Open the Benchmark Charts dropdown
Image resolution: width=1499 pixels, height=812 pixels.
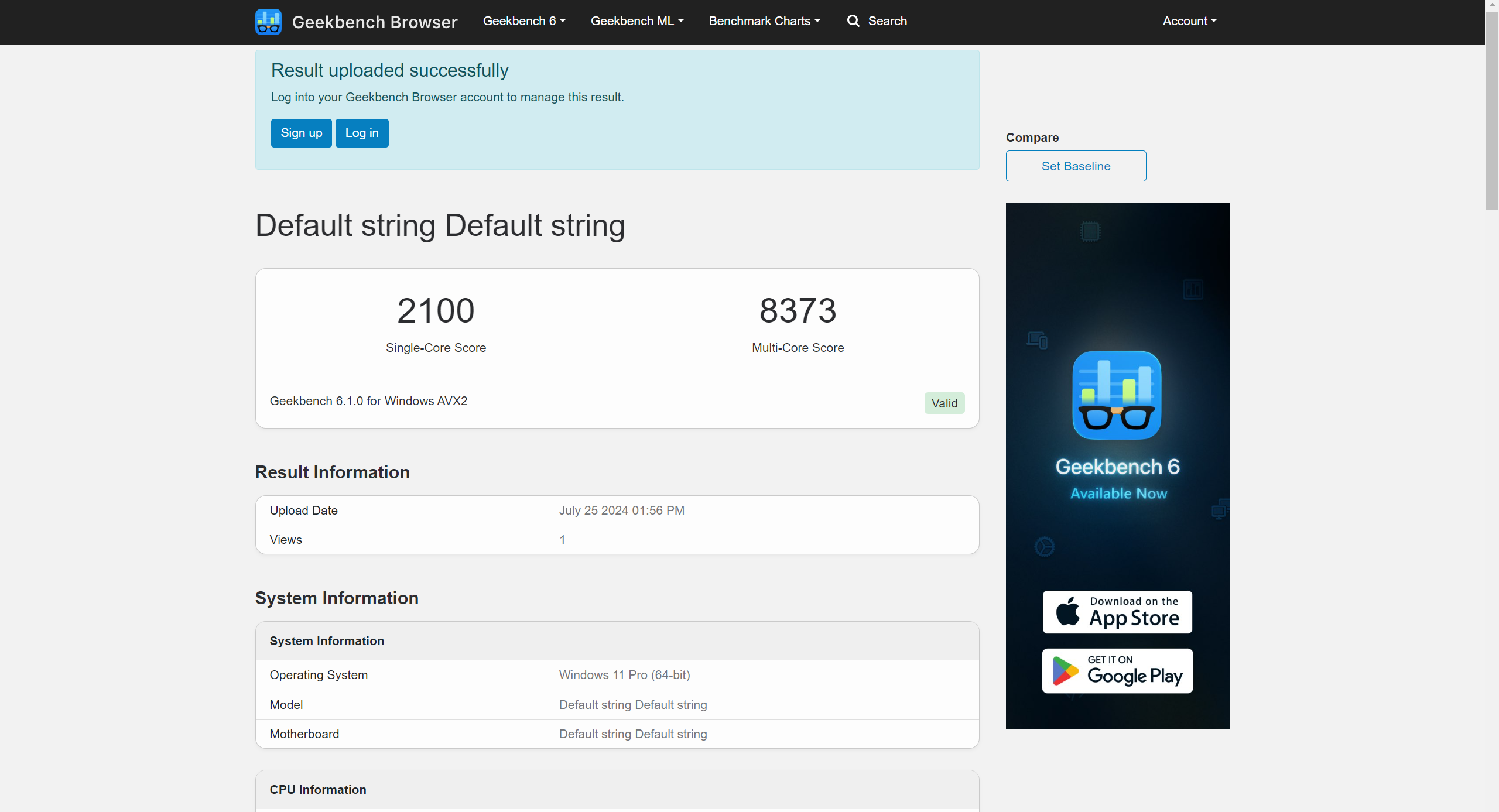pos(765,21)
